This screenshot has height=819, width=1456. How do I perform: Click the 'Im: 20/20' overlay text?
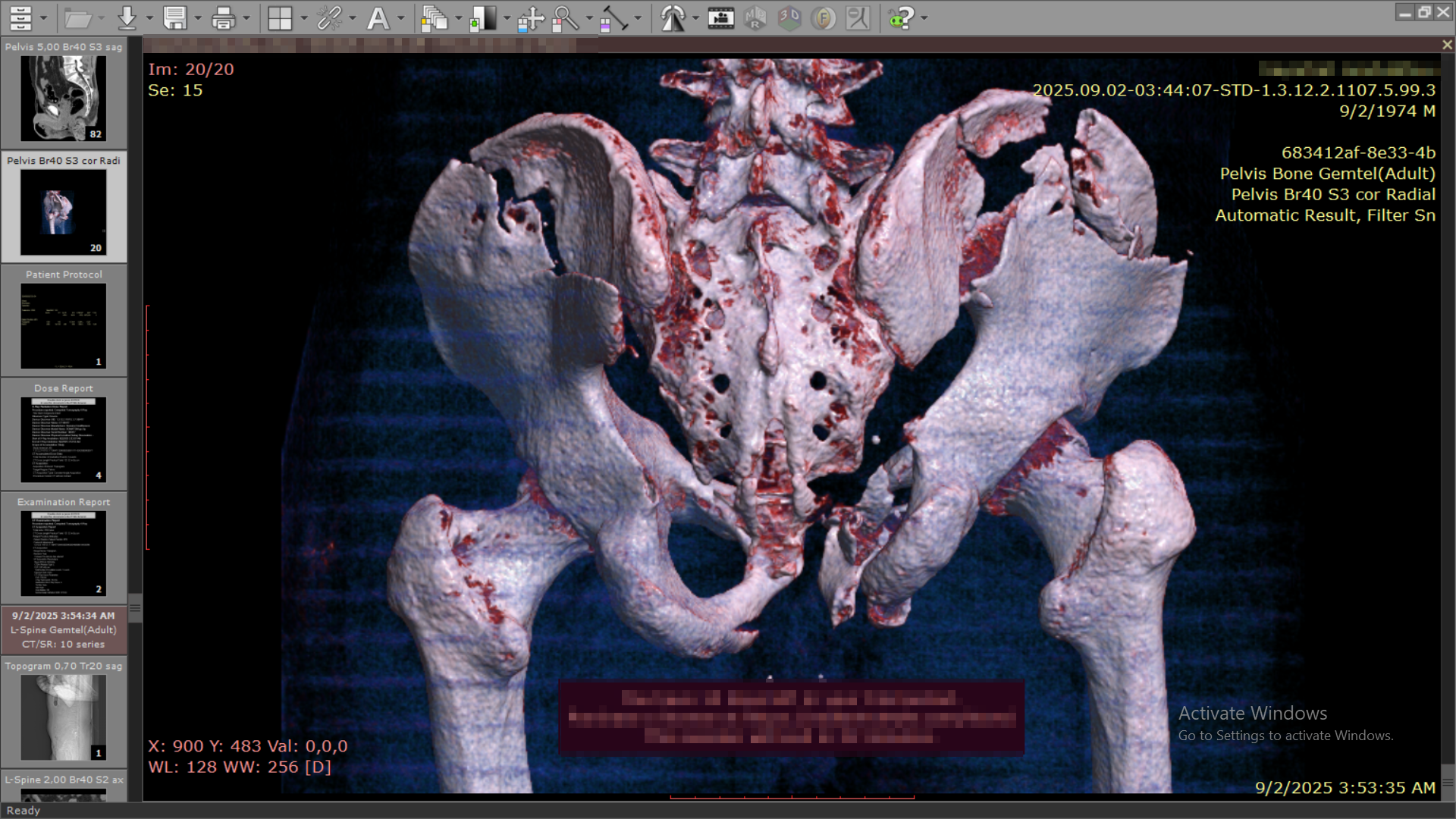[191, 69]
